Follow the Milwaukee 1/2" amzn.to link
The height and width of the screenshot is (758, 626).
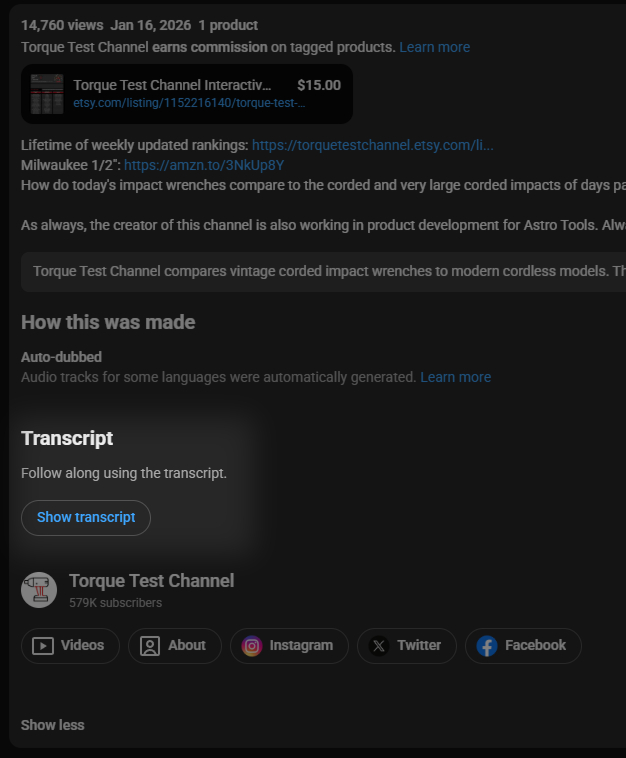coord(204,165)
